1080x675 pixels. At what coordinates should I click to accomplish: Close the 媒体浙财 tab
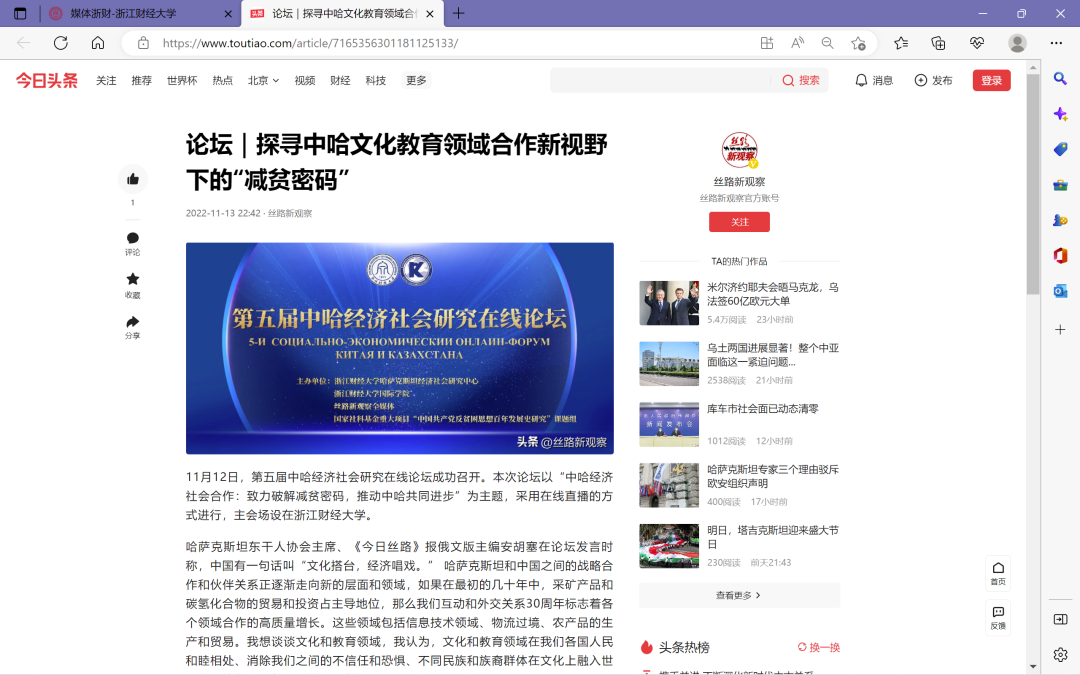pyautogui.click(x=228, y=13)
